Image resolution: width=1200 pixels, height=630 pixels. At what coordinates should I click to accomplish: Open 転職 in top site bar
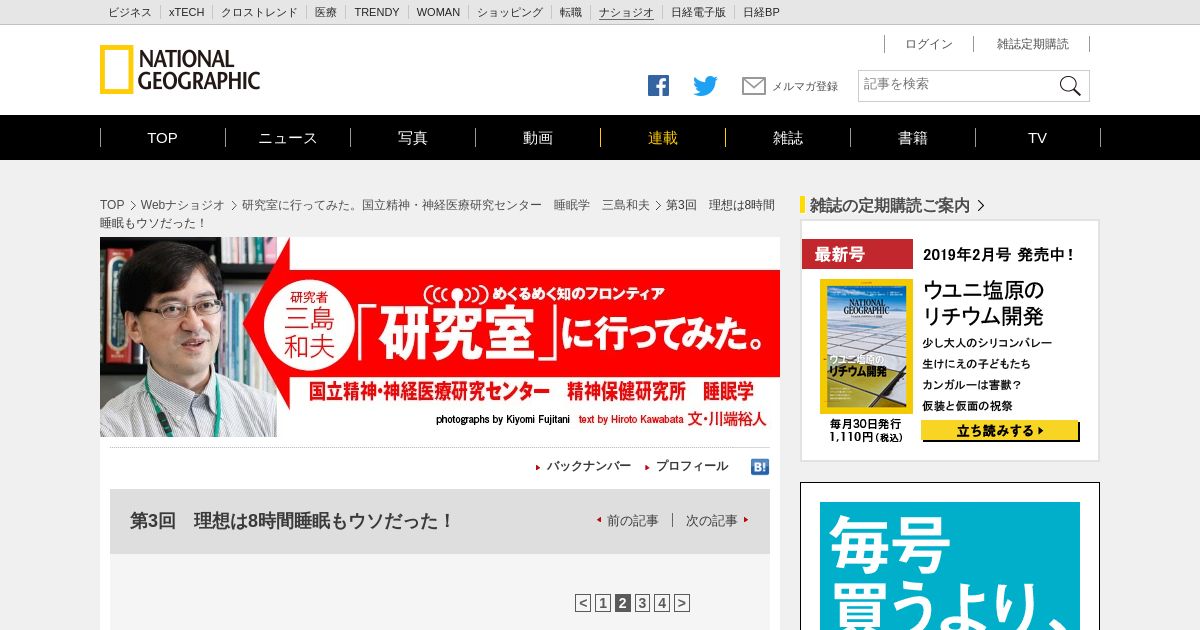571,12
